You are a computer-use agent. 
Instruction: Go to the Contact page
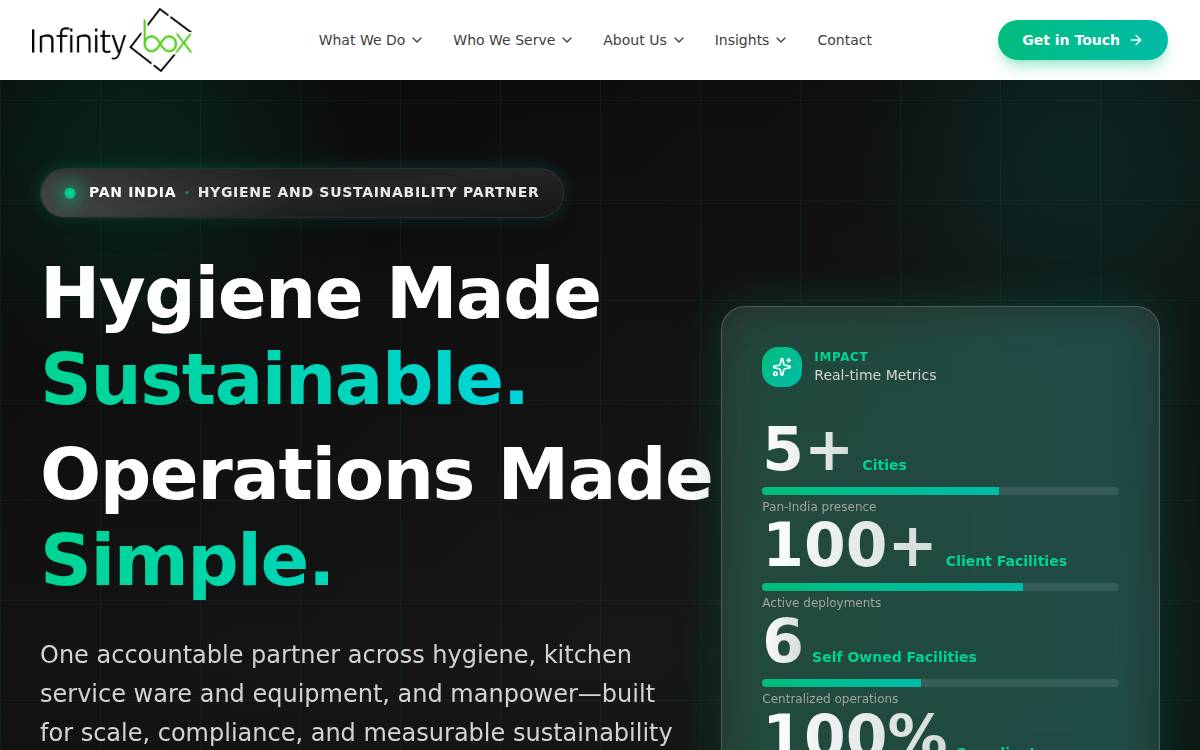click(x=844, y=40)
